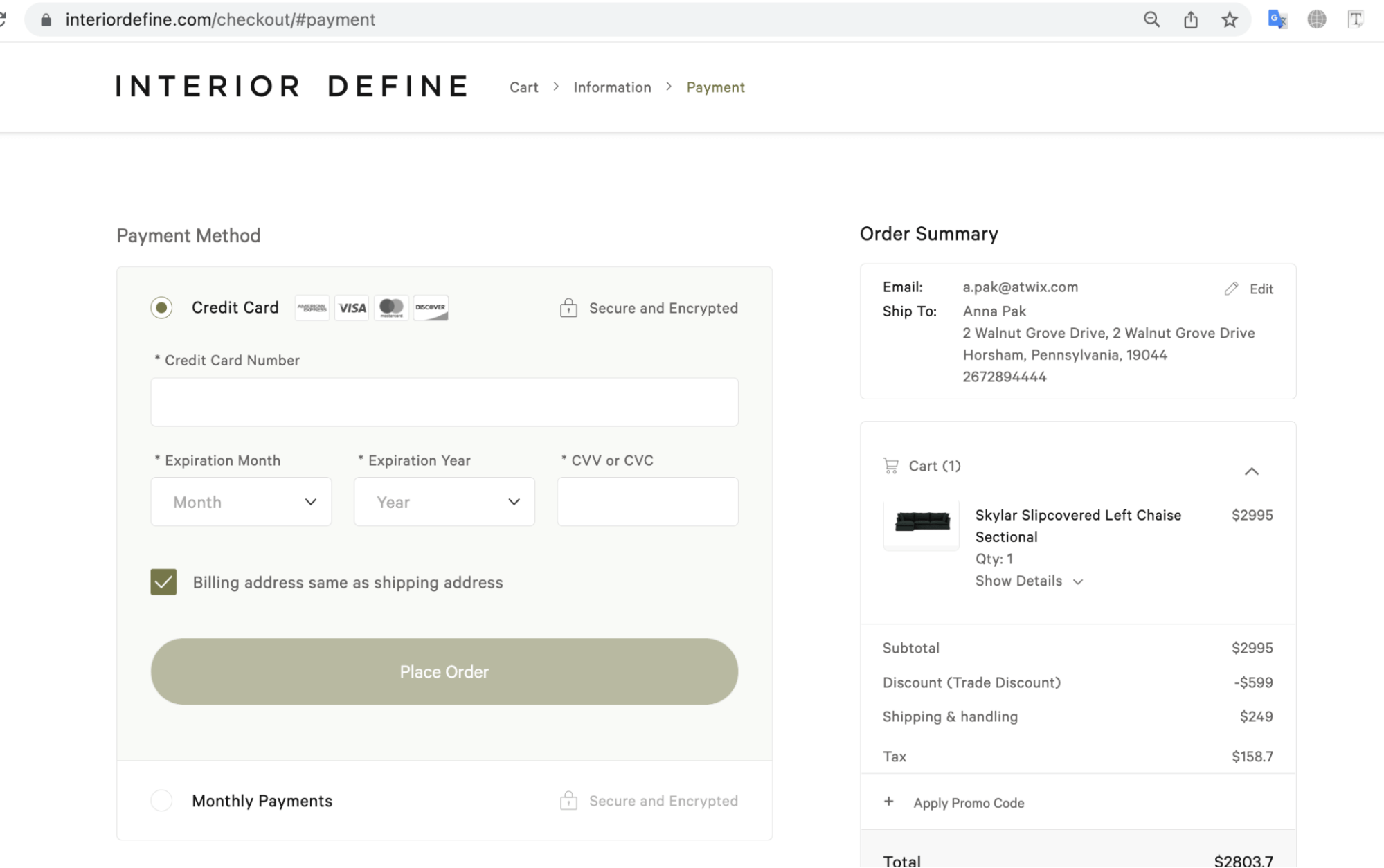
Task: Select the Credit Card radio button
Action: point(161,307)
